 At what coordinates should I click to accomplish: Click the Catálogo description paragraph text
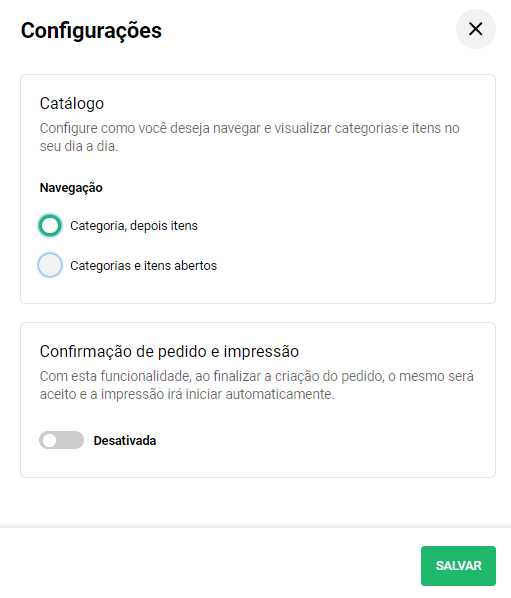(x=249, y=137)
